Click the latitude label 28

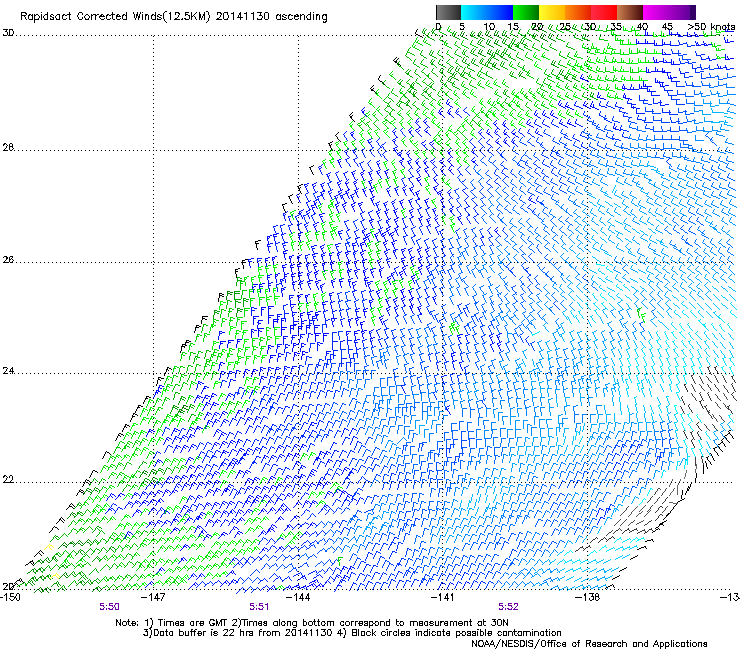pyautogui.click(x=8, y=148)
